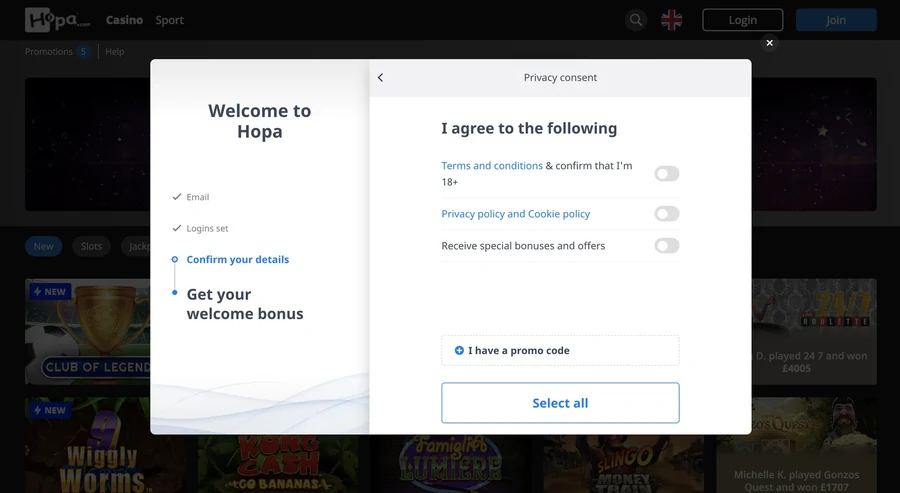Turn on Receive special bonuses and offers
This screenshot has width=900, height=493.
point(666,246)
